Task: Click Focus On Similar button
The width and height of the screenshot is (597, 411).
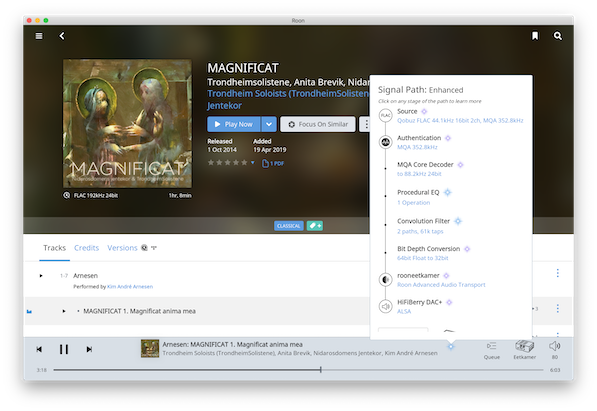Action: 318,124
